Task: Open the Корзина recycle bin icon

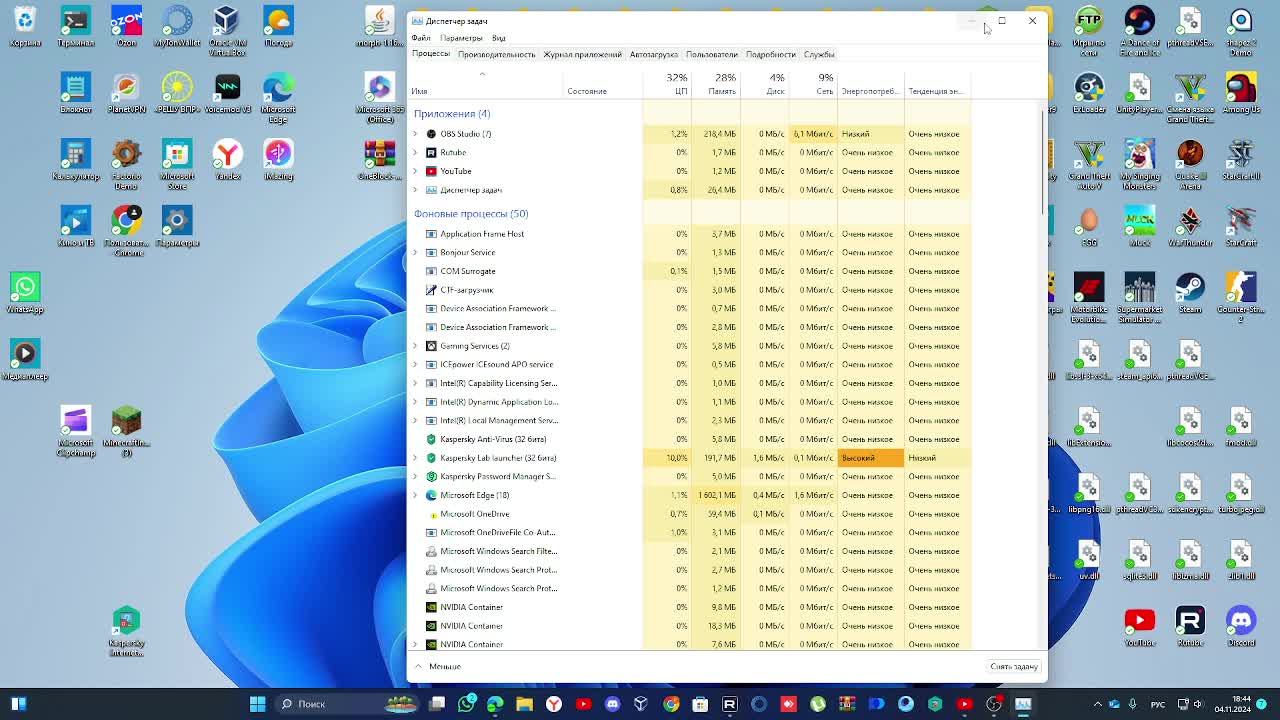Action: tap(25, 27)
